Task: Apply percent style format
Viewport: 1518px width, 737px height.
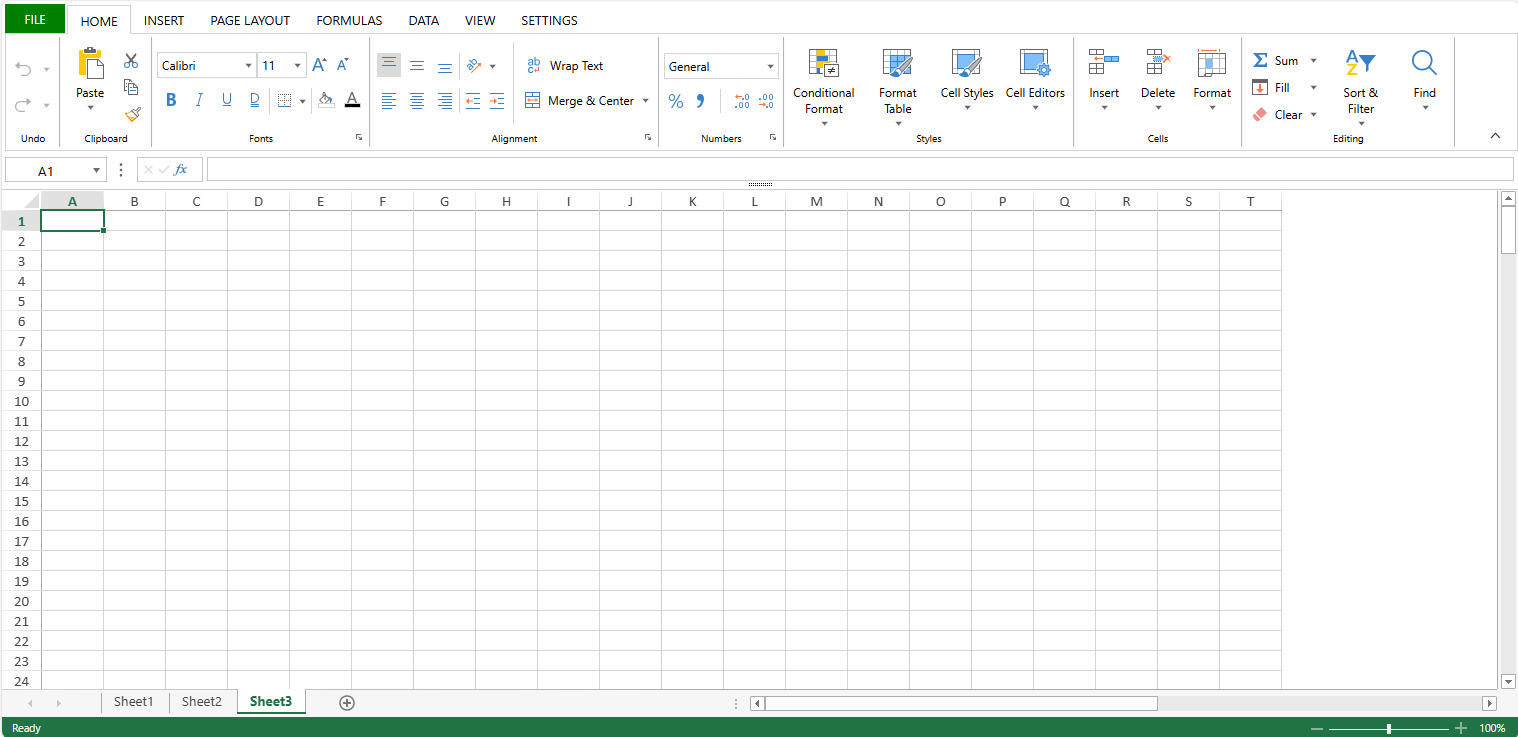Action: click(x=676, y=101)
